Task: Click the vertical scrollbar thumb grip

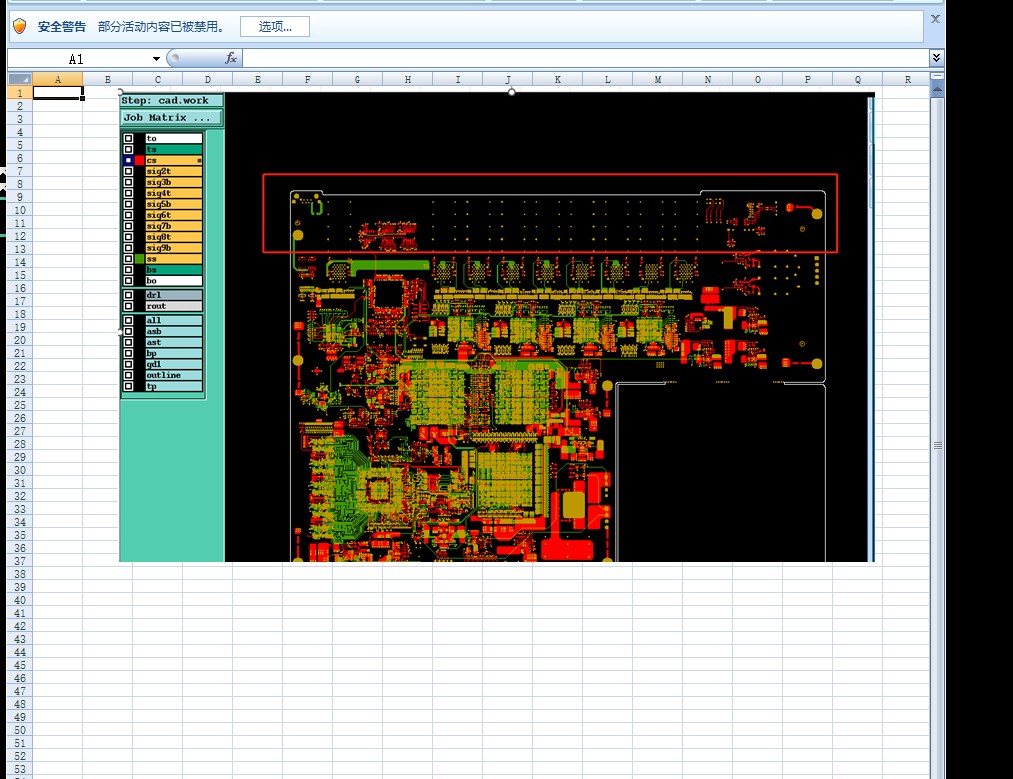Action: click(x=937, y=445)
